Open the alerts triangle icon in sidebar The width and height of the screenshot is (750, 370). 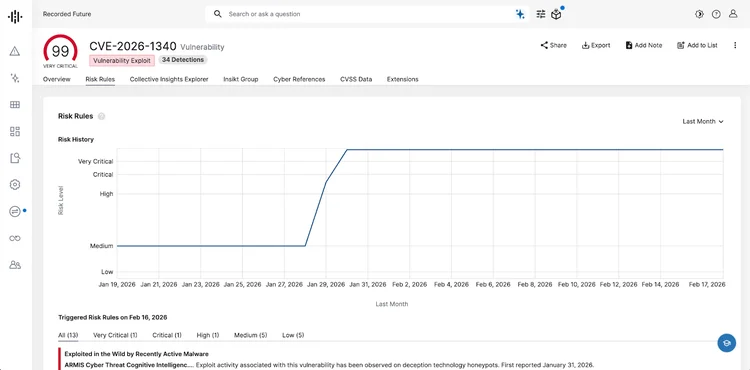tap(15, 51)
